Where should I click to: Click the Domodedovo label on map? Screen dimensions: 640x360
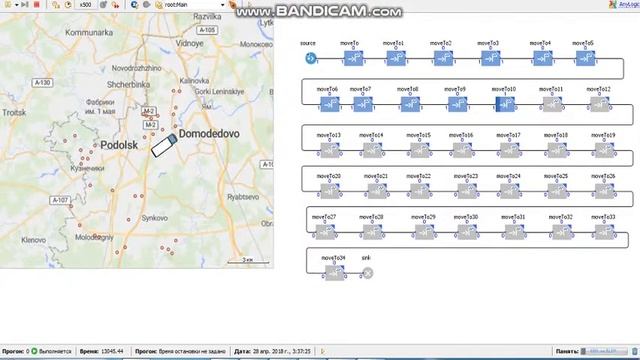tap(209, 133)
